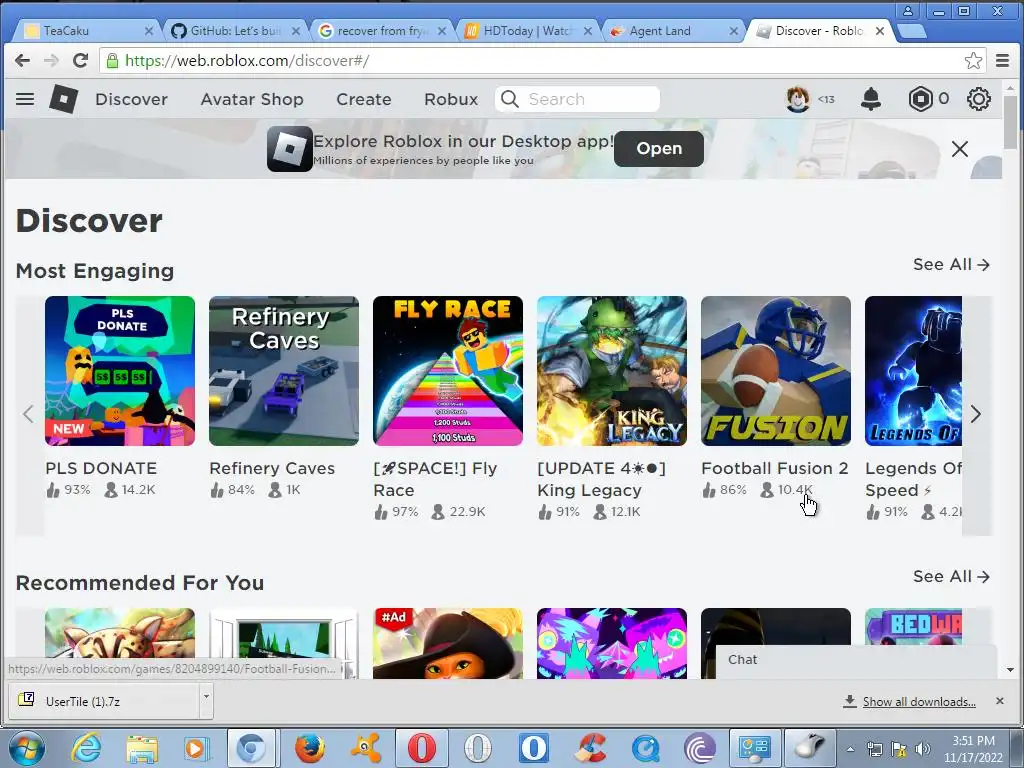Click the Roblox app logo in banner
This screenshot has width=1024, height=768.
pyautogui.click(x=289, y=149)
